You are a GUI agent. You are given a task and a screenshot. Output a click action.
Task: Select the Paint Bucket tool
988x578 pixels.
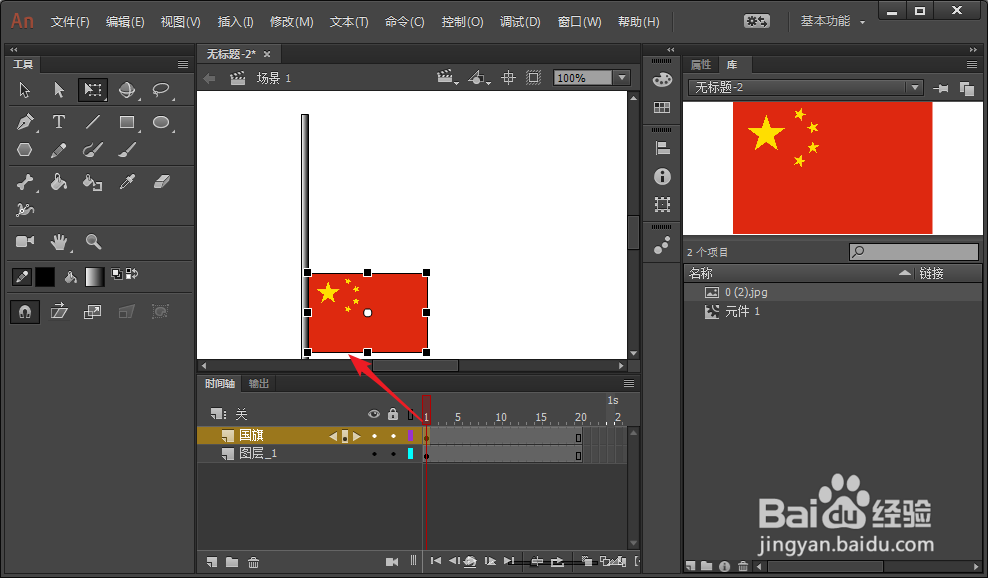click(x=59, y=182)
